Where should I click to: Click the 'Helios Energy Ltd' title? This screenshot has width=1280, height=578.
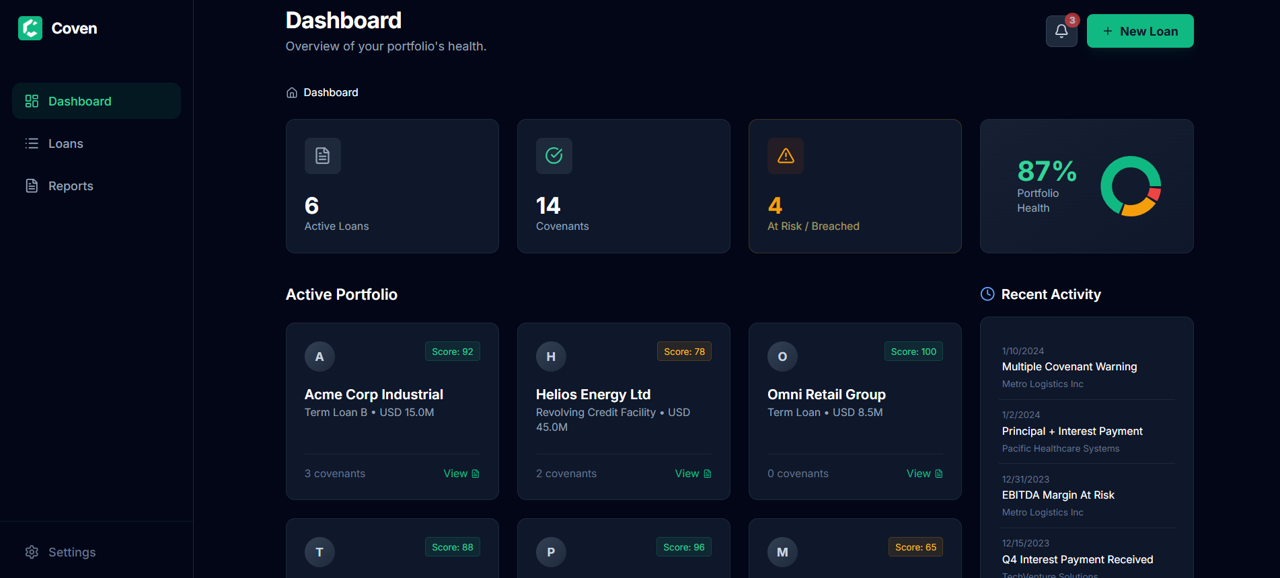(593, 395)
